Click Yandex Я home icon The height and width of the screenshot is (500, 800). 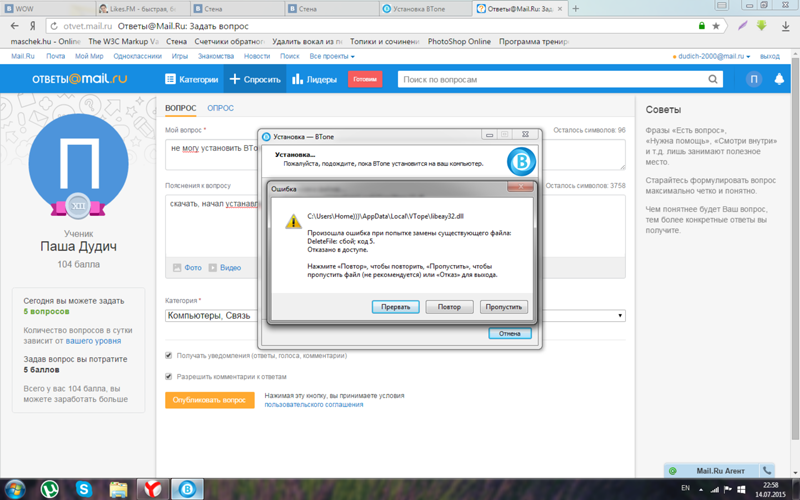click(x=33, y=26)
